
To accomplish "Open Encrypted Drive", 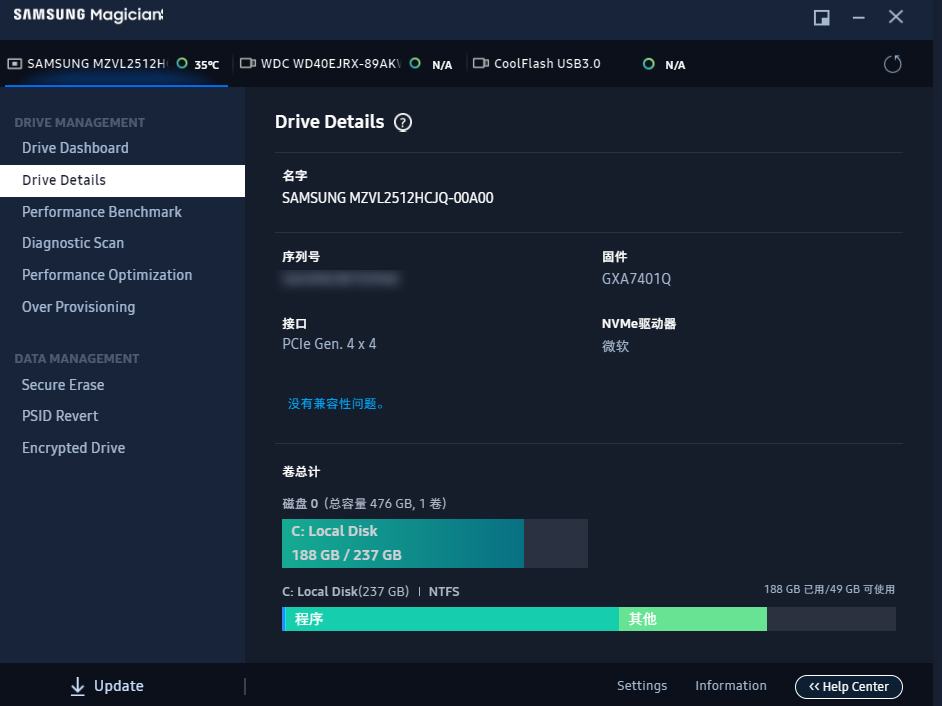I will 73,448.
